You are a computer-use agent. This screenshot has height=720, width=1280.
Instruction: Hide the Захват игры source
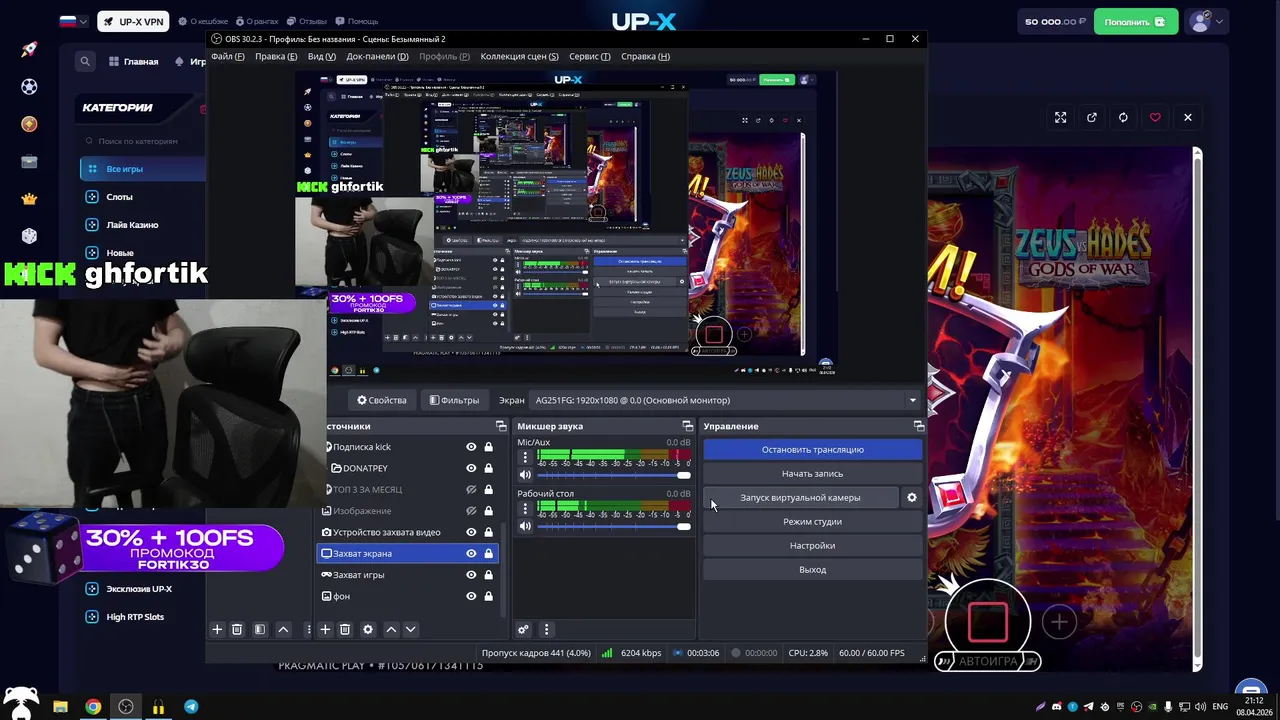point(471,575)
